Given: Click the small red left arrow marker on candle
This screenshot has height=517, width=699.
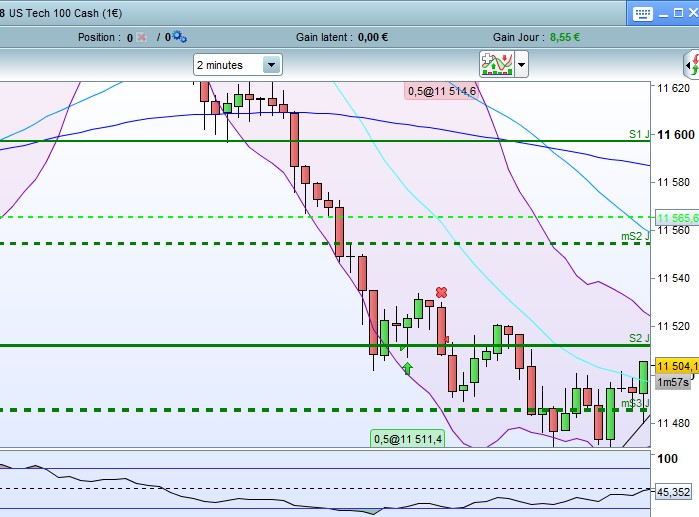Looking at the screenshot, I should 446,340.
